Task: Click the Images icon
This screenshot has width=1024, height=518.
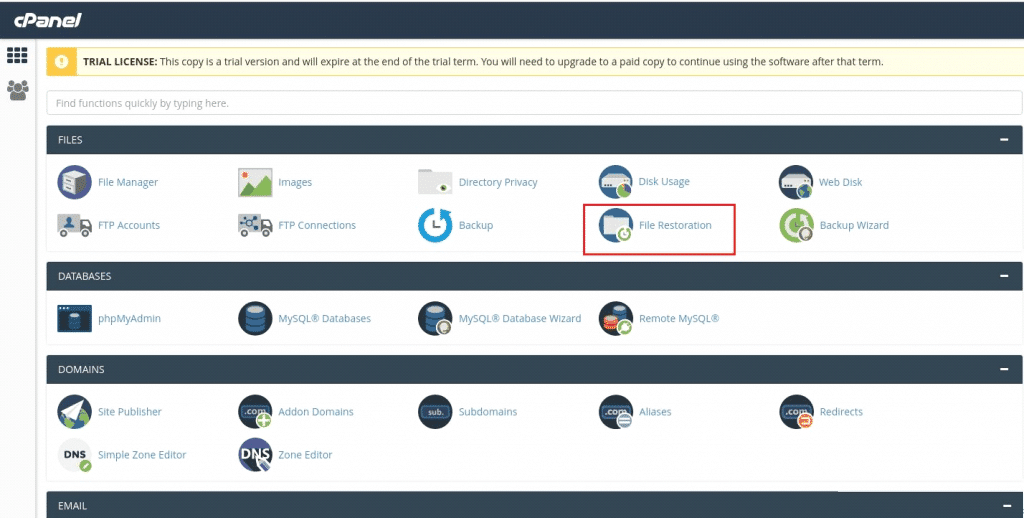Action: pos(255,182)
